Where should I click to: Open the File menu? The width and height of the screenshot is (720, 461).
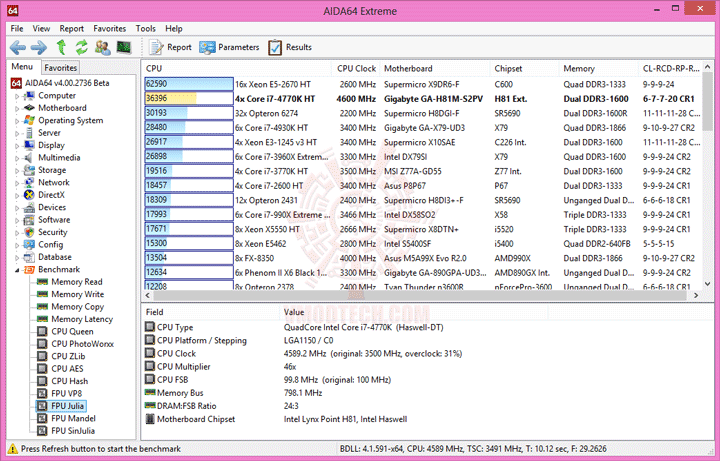[x=17, y=28]
